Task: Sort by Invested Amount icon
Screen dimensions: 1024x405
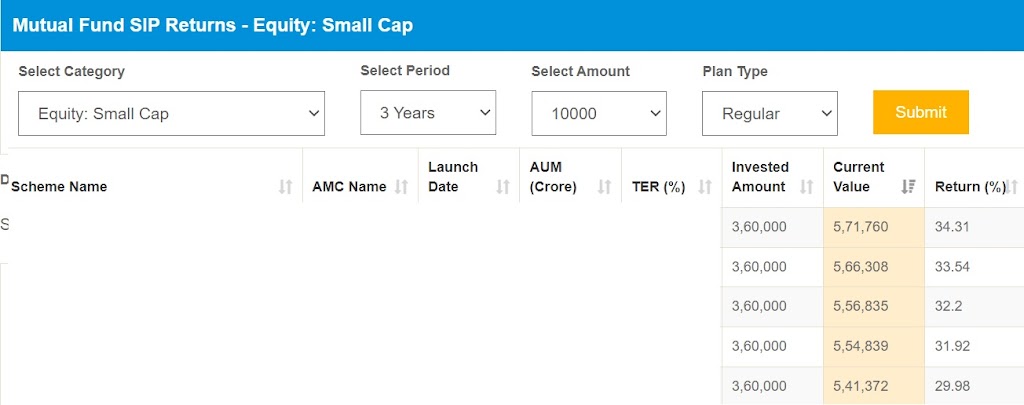Action: [x=807, y=187]
